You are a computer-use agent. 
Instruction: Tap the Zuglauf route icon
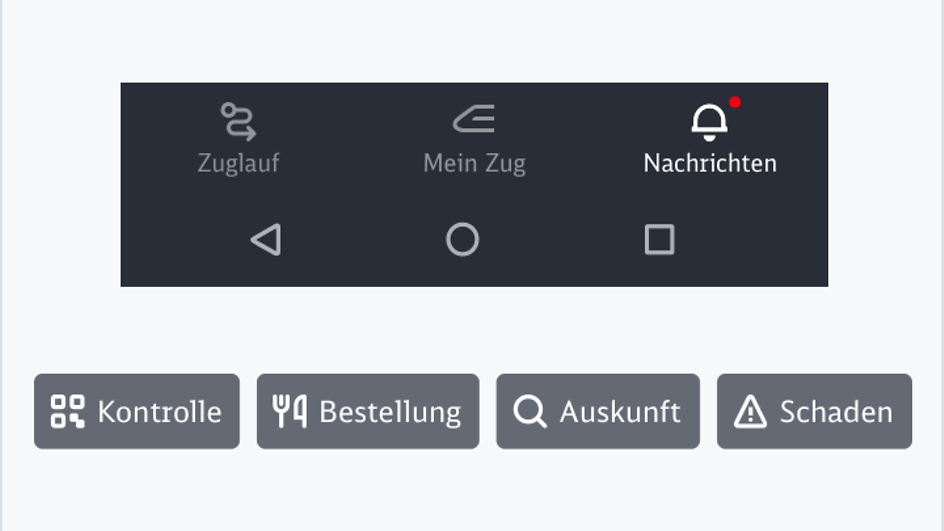(238, 121)
